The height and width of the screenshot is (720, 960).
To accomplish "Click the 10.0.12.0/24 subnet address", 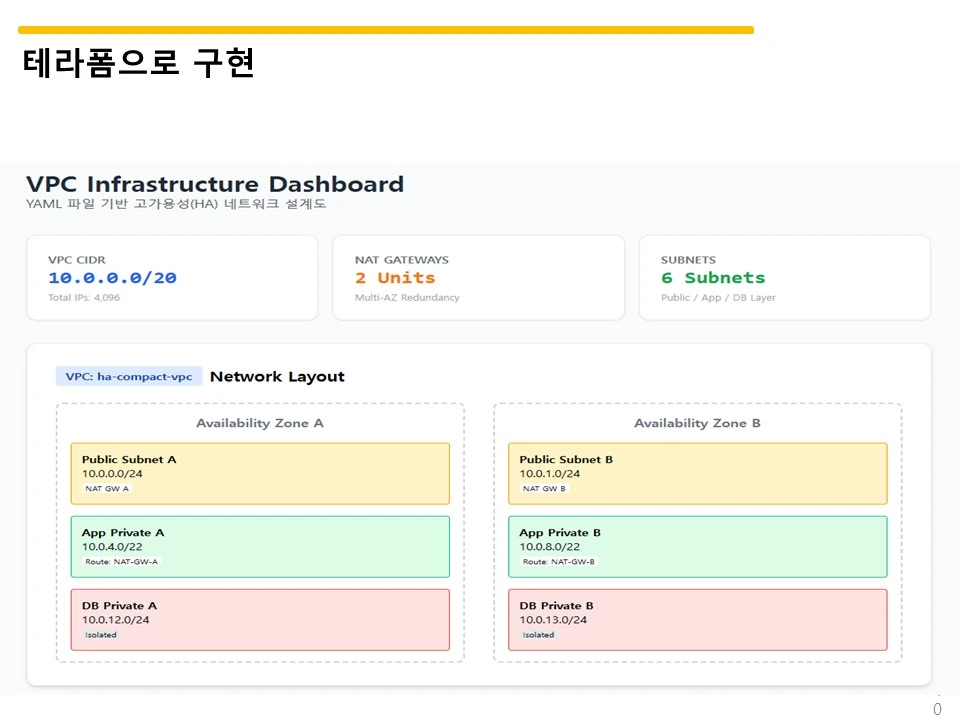I will [116, 620].
